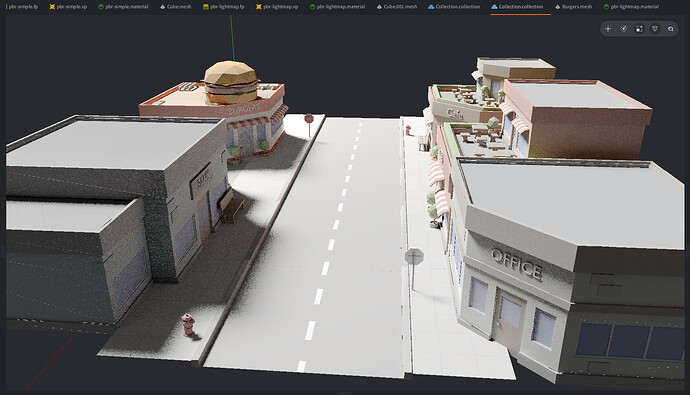Select the giant burger model on rooftop
This screenshot has height=395, width=690.
[231, 82]
